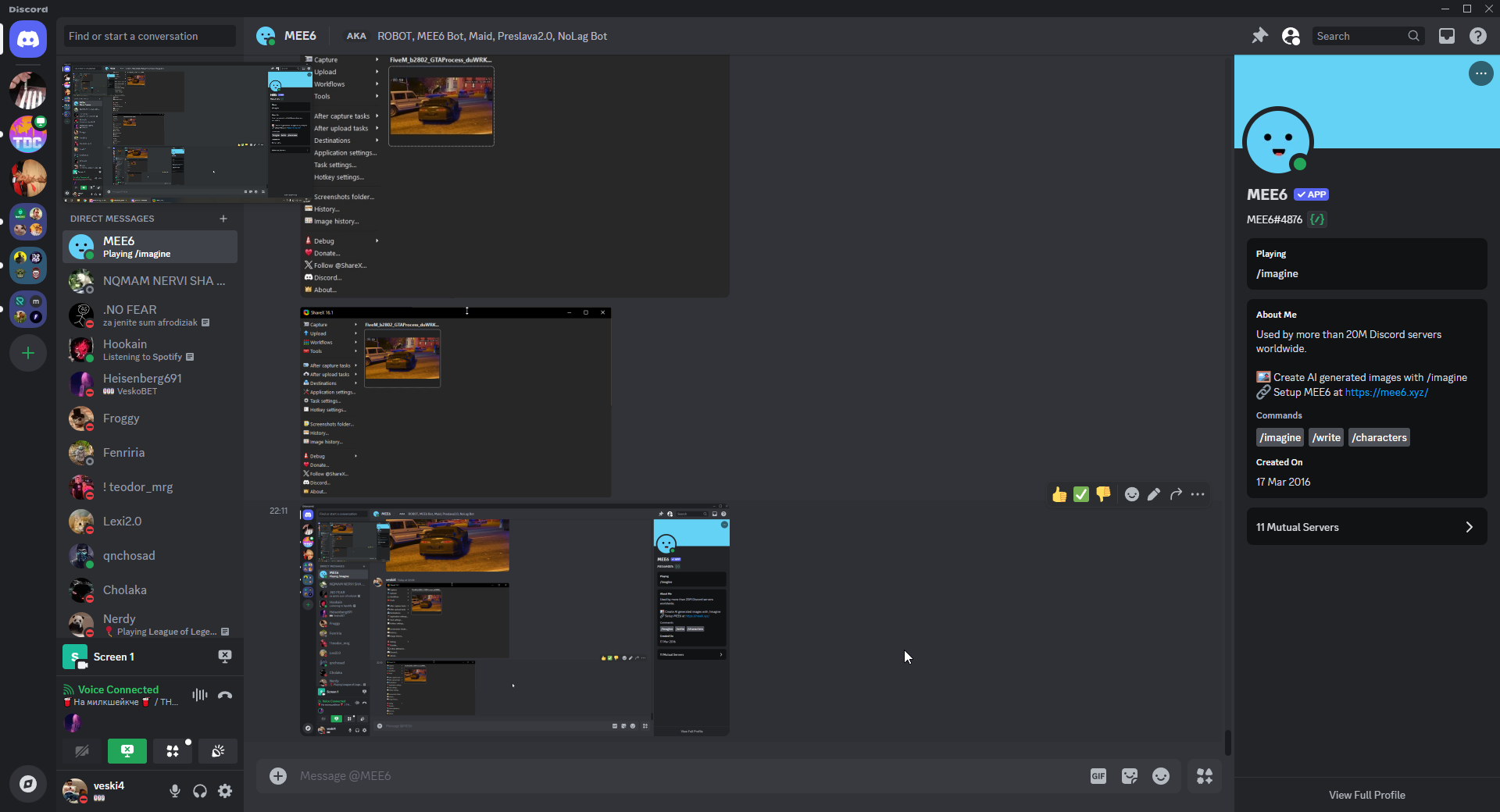The height and width of the screenshot is (812, 1500).
Task: Click the /write command chip
Action: coord(1327,437)
